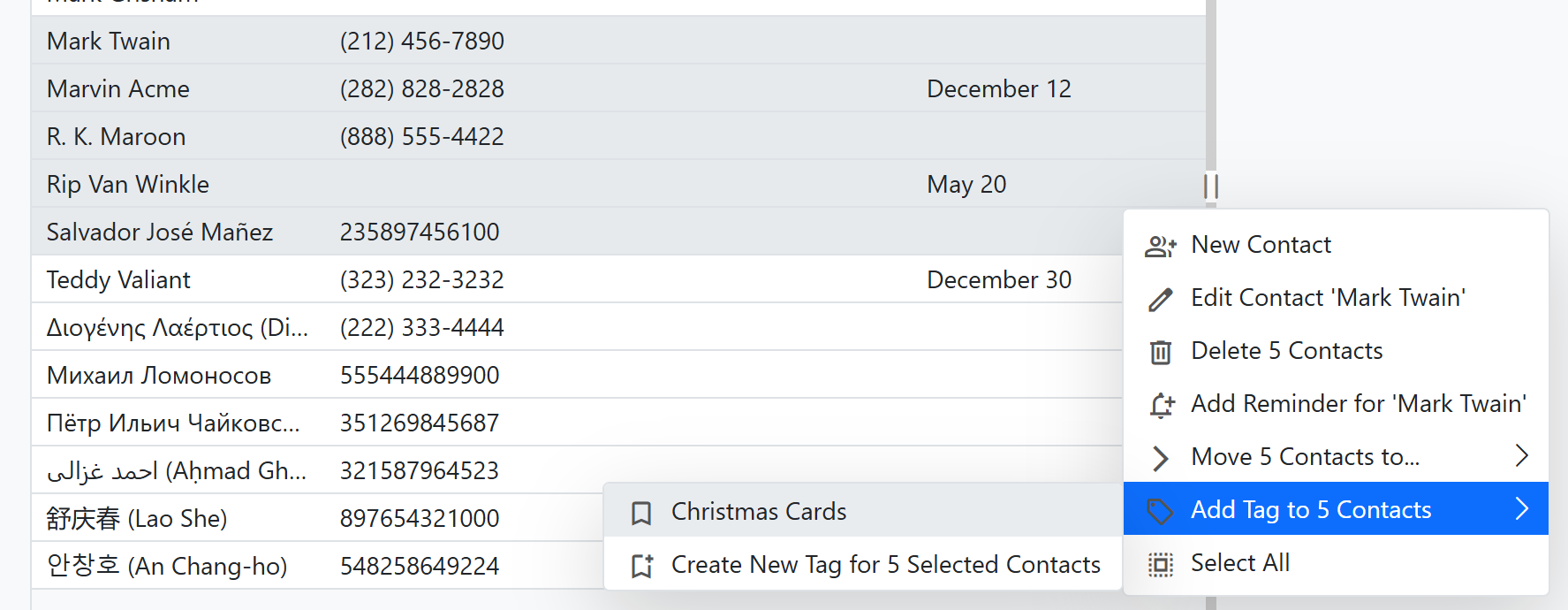
Task: Expand the Move 5 Contacts to submenu
Action: tap(1306, 457)
